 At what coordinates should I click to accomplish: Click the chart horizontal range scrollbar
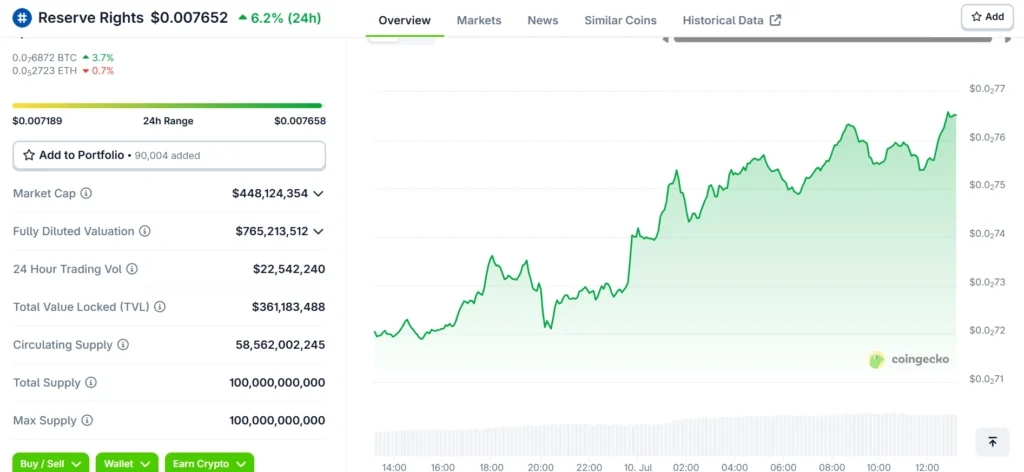(x=833, y=40)
